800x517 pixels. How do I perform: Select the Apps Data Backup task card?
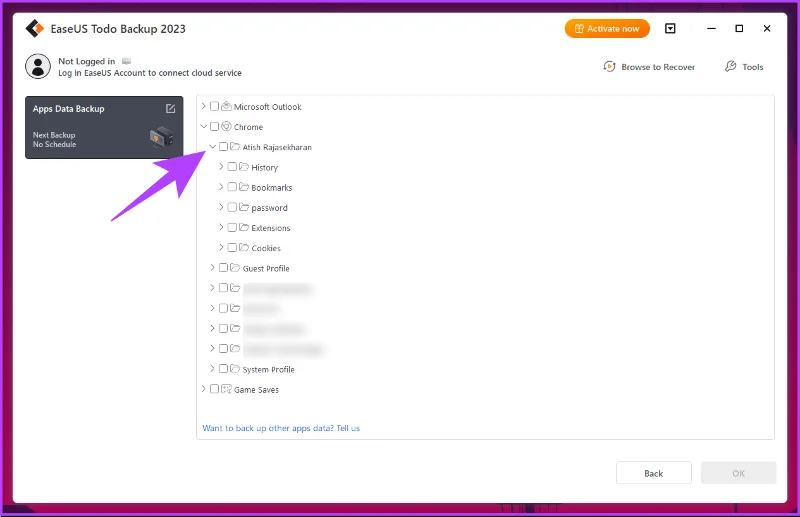click(104, 127)
